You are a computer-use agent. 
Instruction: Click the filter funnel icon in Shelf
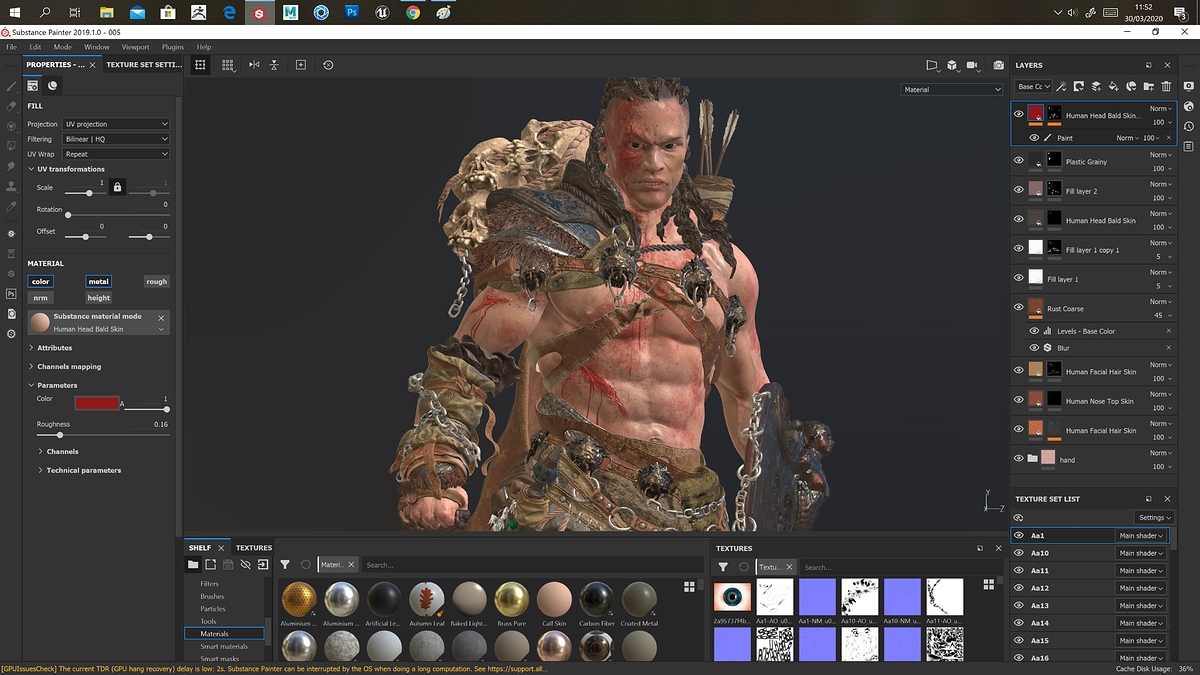coord(285,565)
